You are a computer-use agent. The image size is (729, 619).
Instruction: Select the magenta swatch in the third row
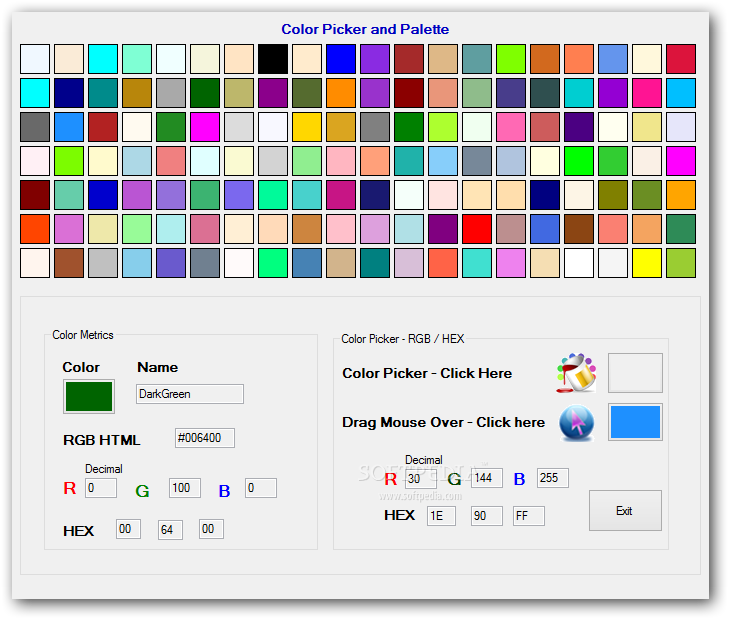coord(205,127)
